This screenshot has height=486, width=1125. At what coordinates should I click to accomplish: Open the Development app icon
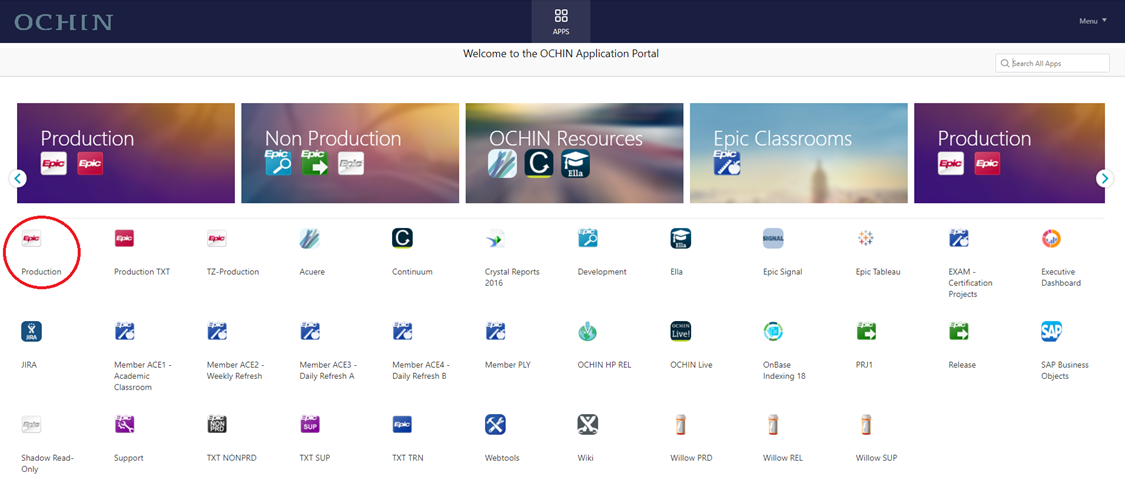tap(588, 239)
